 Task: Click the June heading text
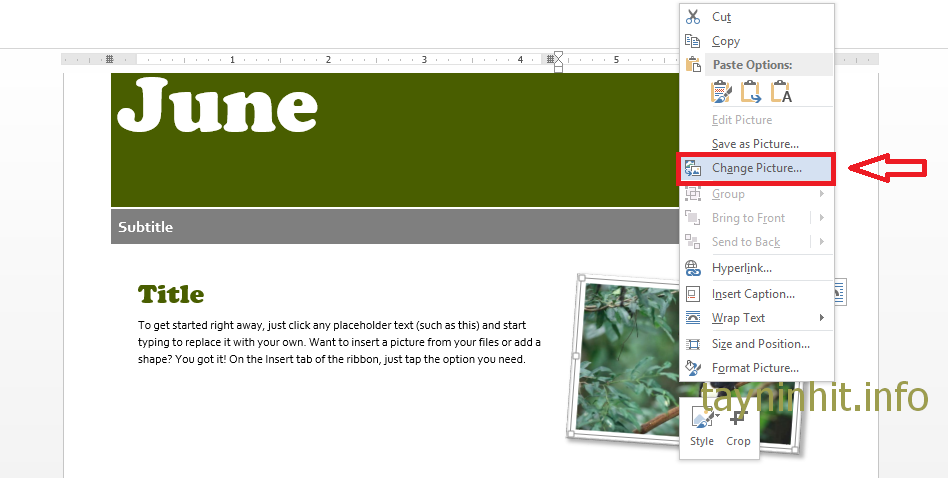coord(218,104)
